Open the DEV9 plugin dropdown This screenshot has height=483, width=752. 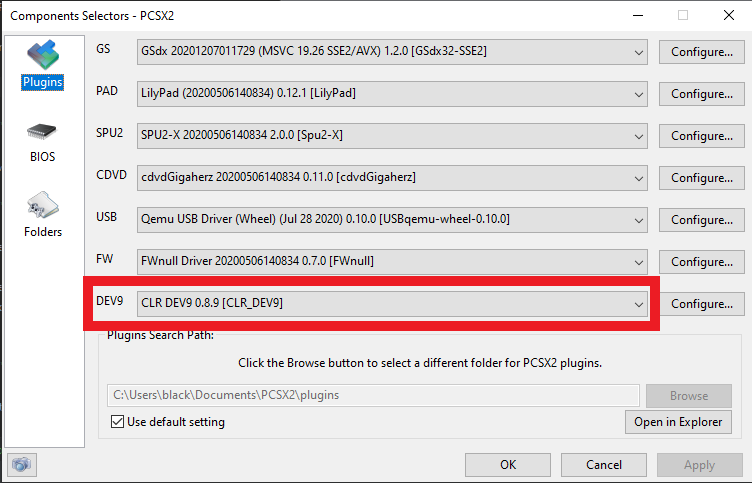[392, 304]
